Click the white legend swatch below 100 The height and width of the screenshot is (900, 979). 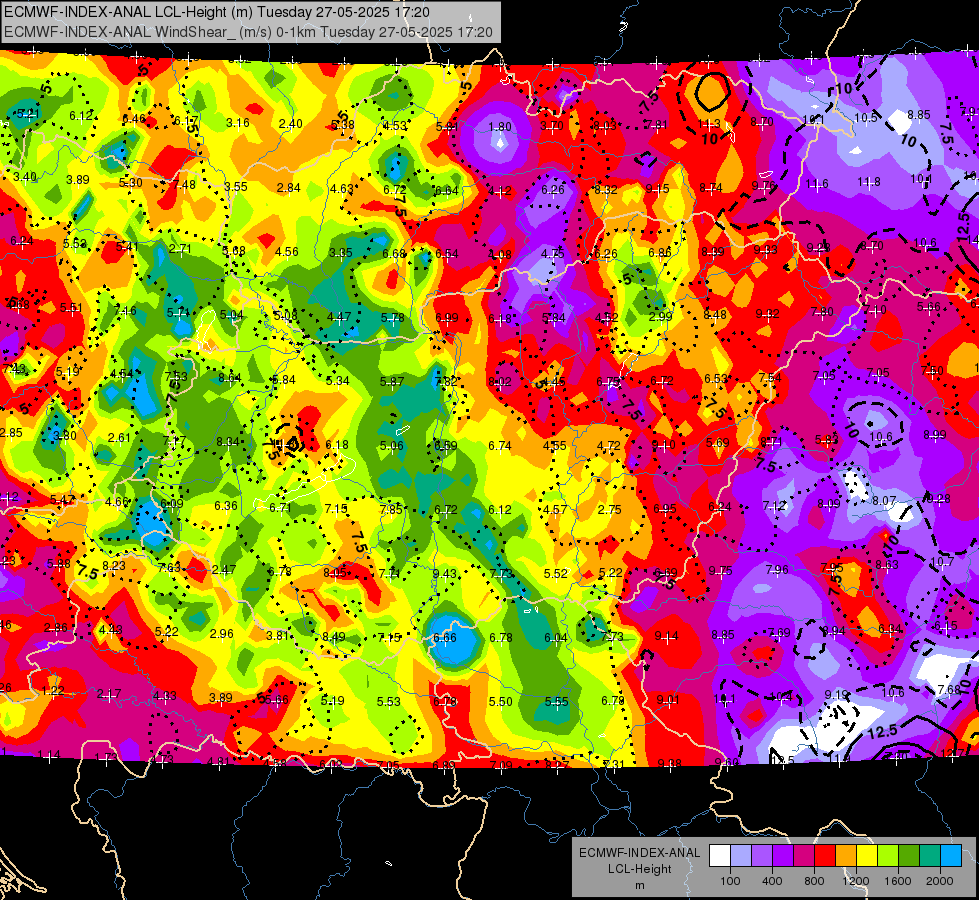(x=720, y=856)
